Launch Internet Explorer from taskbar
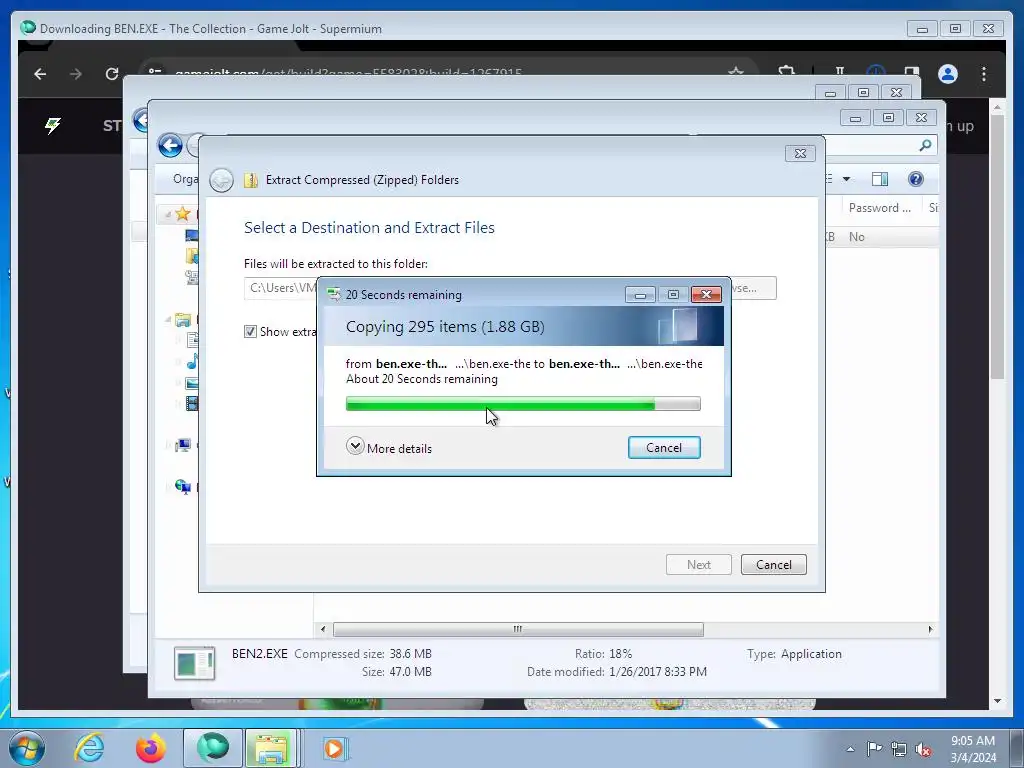 89,748
